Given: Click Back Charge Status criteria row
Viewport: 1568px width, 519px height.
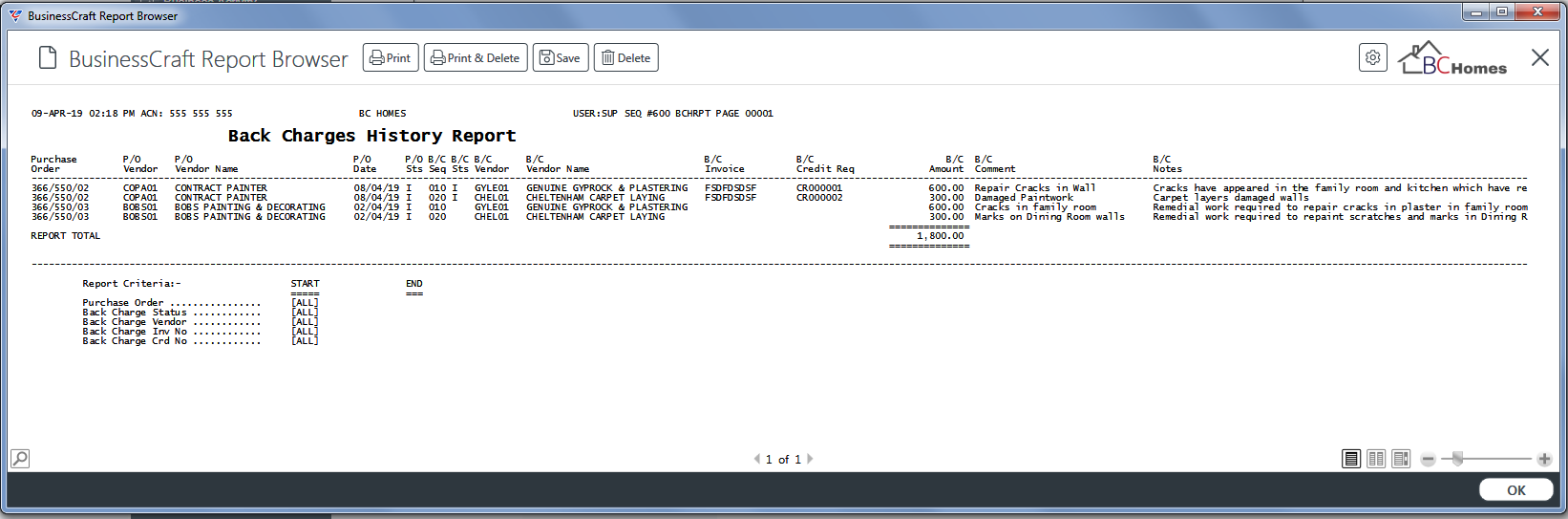Looking at the screenshot, I should click(x=201, y=313).
